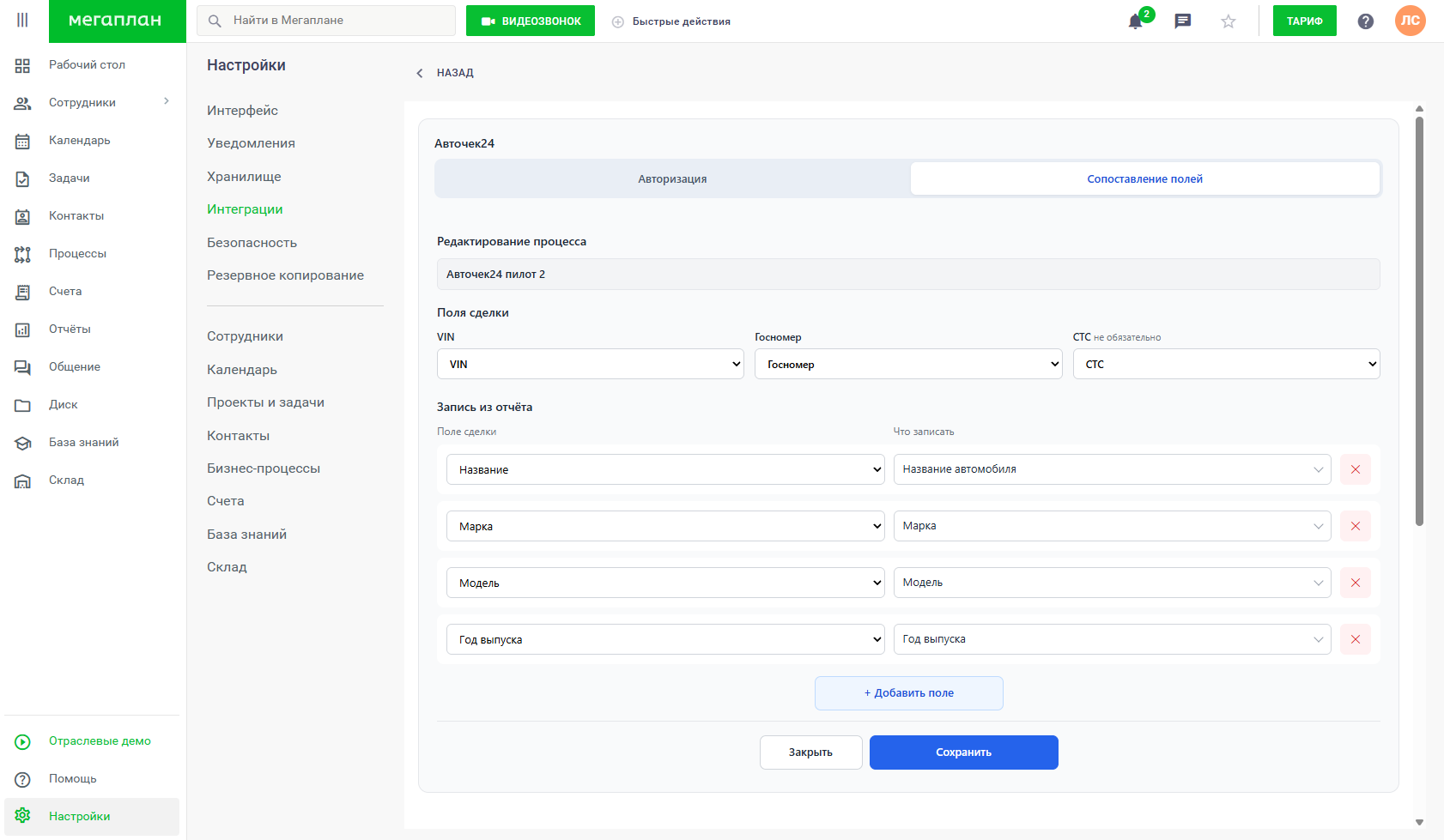Click the Рабочий стол dashboard icon
Viewport: 1444px width, 840px height.
coord(22,65)
